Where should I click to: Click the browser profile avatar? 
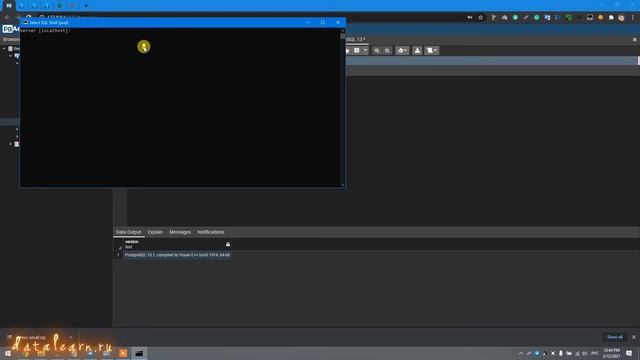(x=621, y=18)
